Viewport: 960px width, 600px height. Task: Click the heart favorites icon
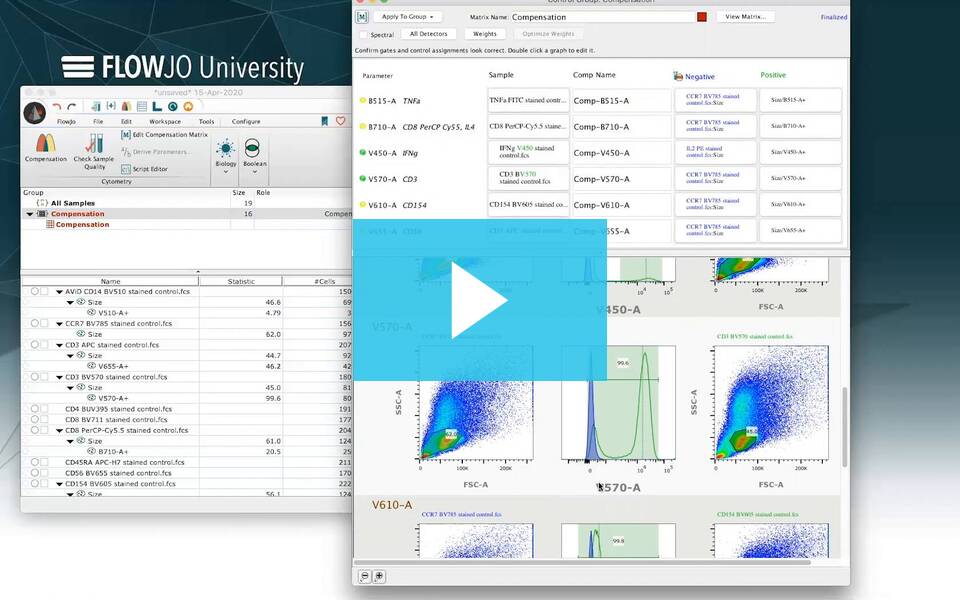point(340,121)
